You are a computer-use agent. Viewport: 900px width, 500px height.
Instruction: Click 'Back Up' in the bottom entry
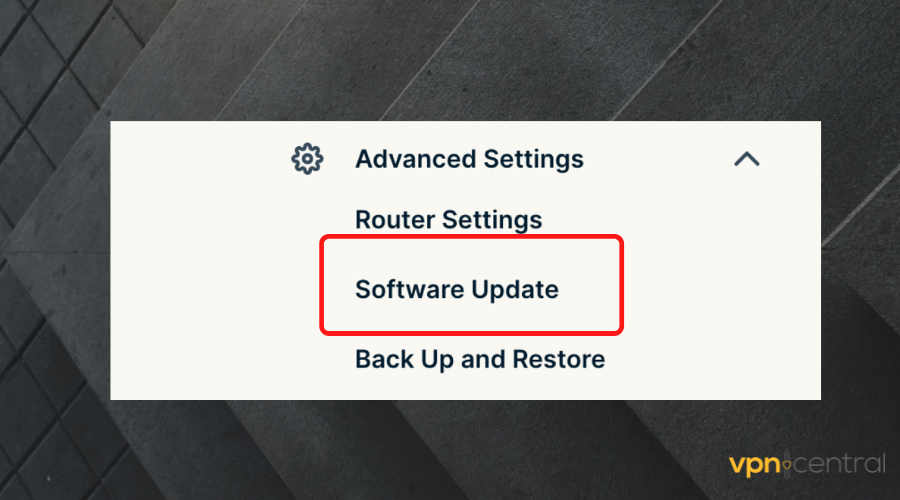point(404,361)
